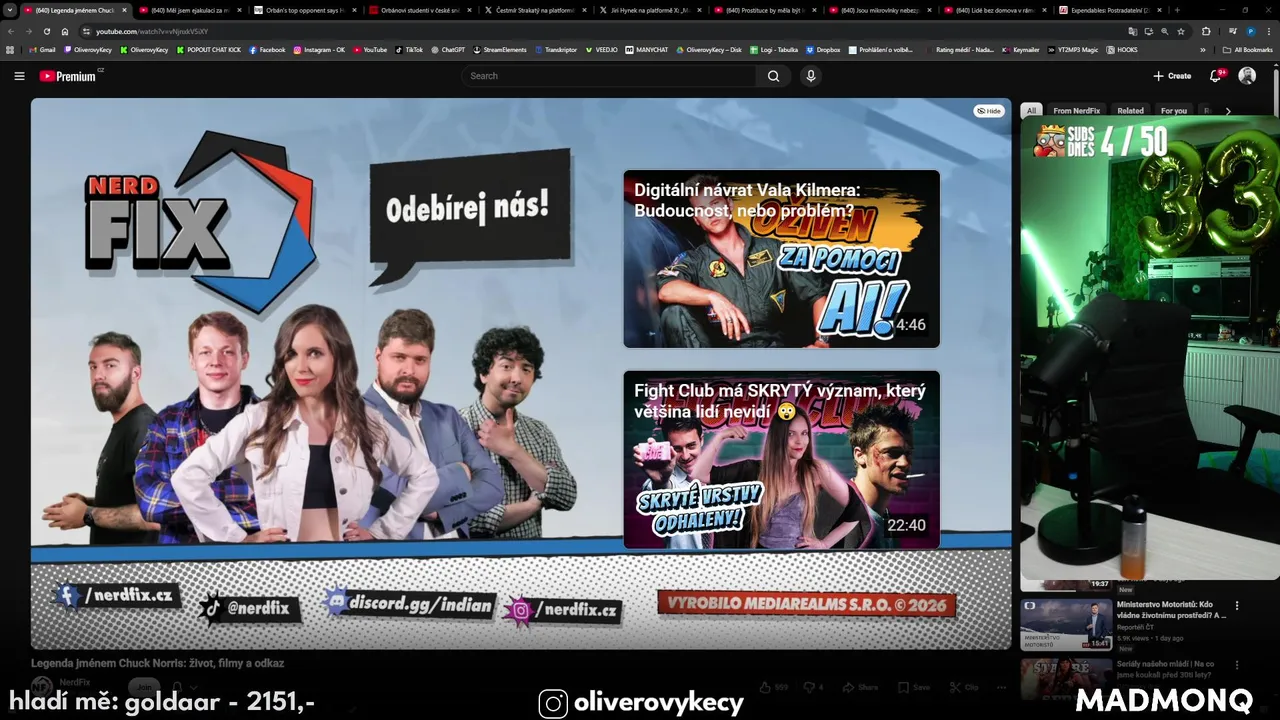The width and height of the screenshot is (1280, 720).
Task: Open Fight Club má SKRYTÝ význam video
Action: point(781,460)
